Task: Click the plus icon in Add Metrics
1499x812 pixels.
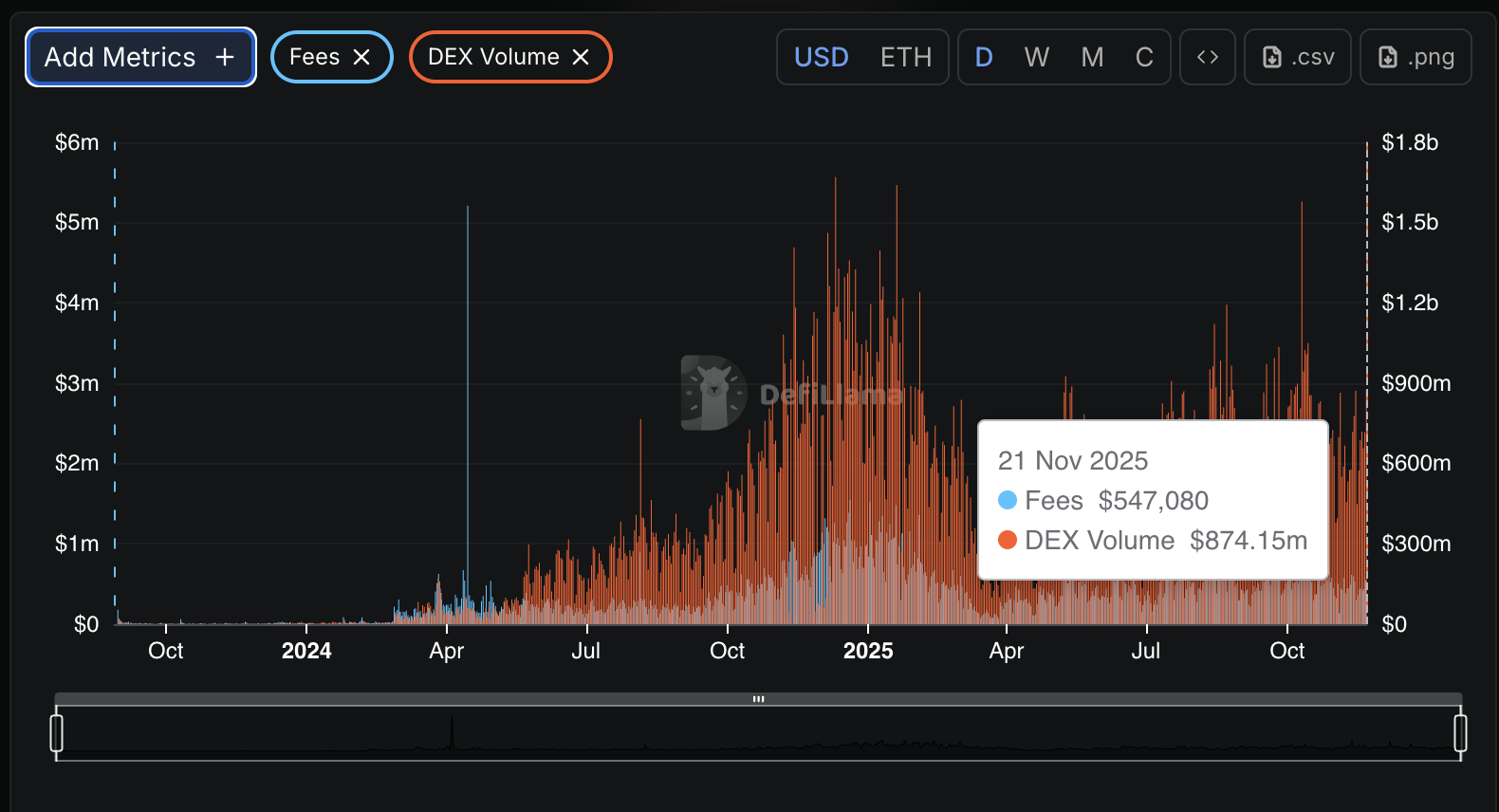Action: [x=225, y=58]
